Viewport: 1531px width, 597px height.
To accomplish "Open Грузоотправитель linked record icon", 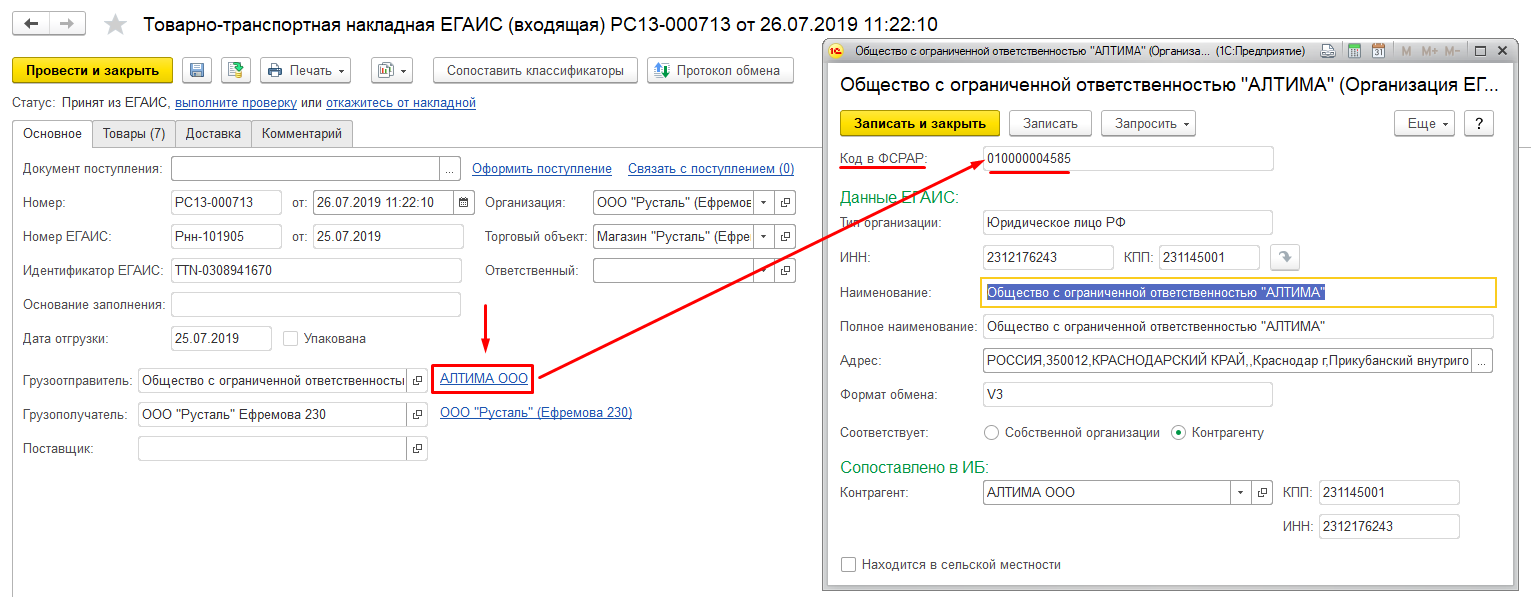I will [x=417, y=381].
